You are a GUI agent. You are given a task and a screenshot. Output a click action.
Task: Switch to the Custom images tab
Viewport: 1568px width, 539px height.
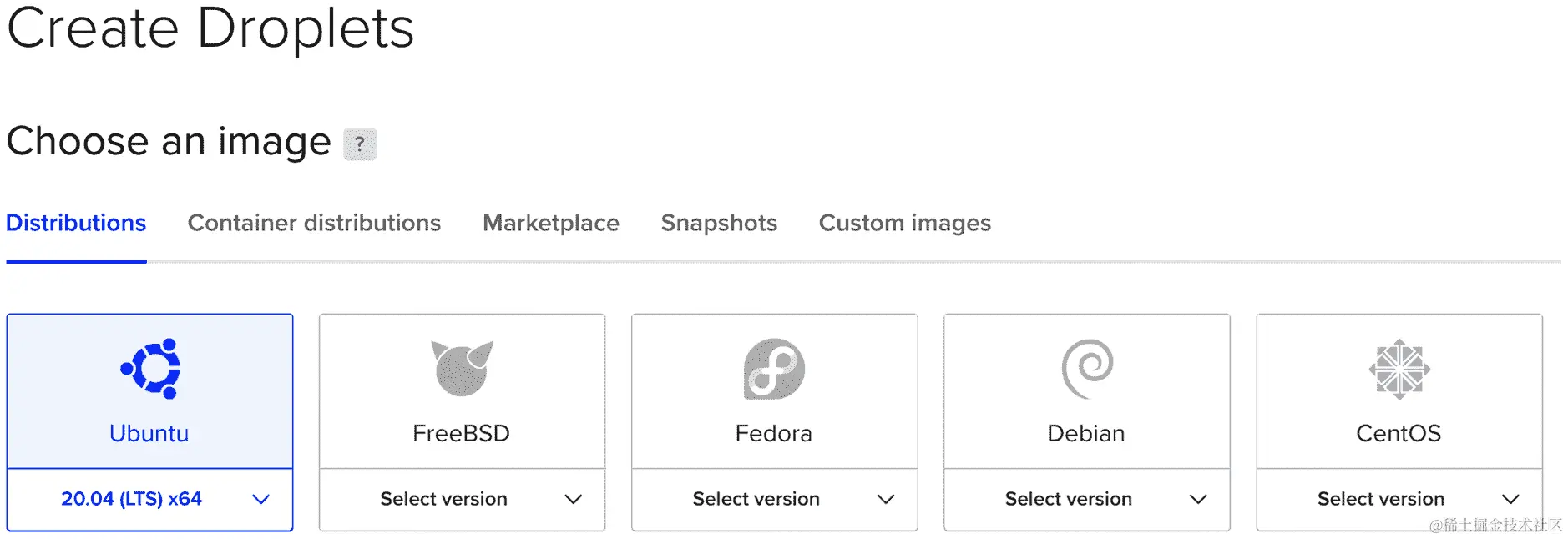905,224
